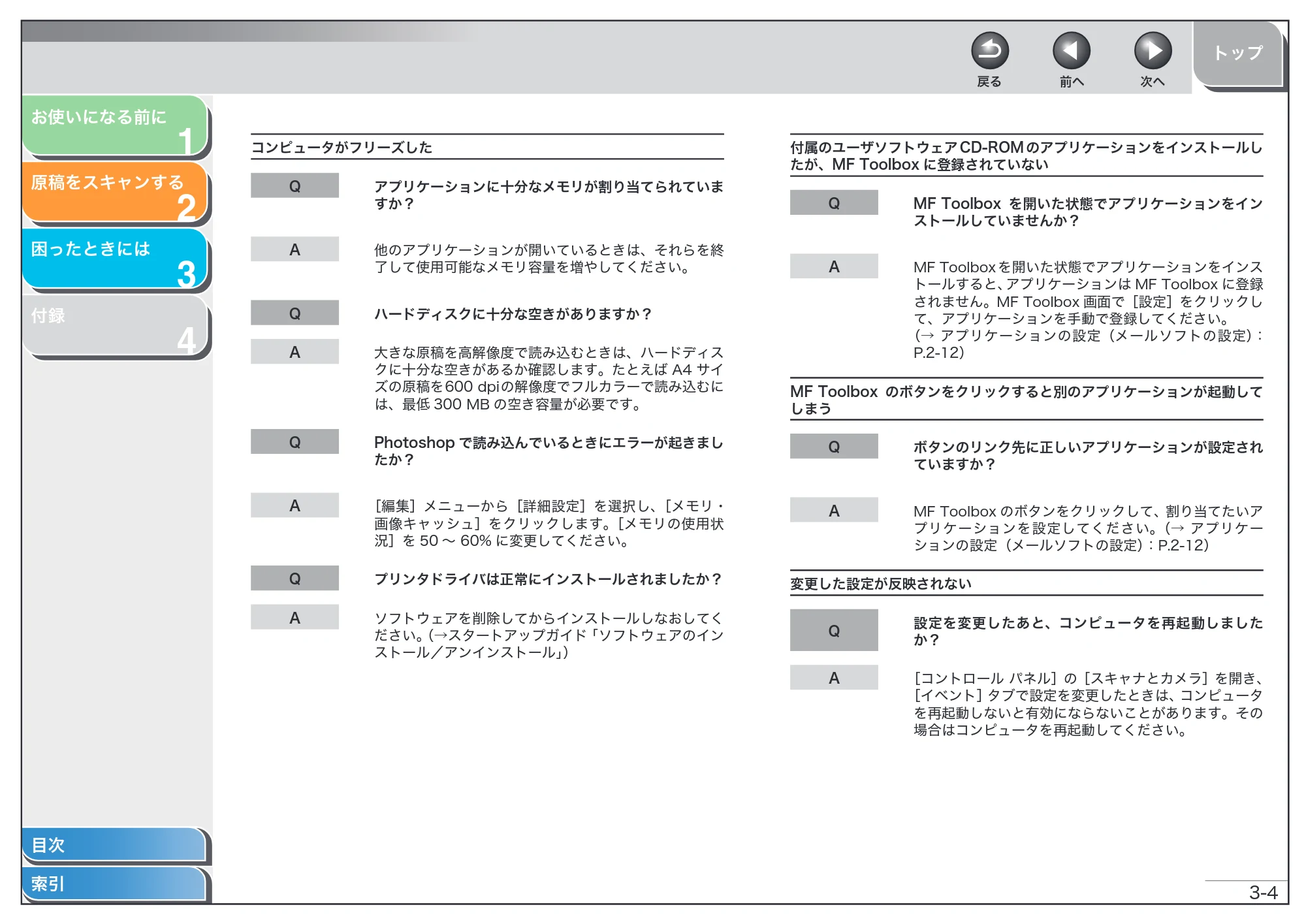The height and width of the screenshot is (924, 1306).
Task: Click question ボタンのリンク先に正しいアプリケーションが設定
Action: click(x=1088, y=455)
